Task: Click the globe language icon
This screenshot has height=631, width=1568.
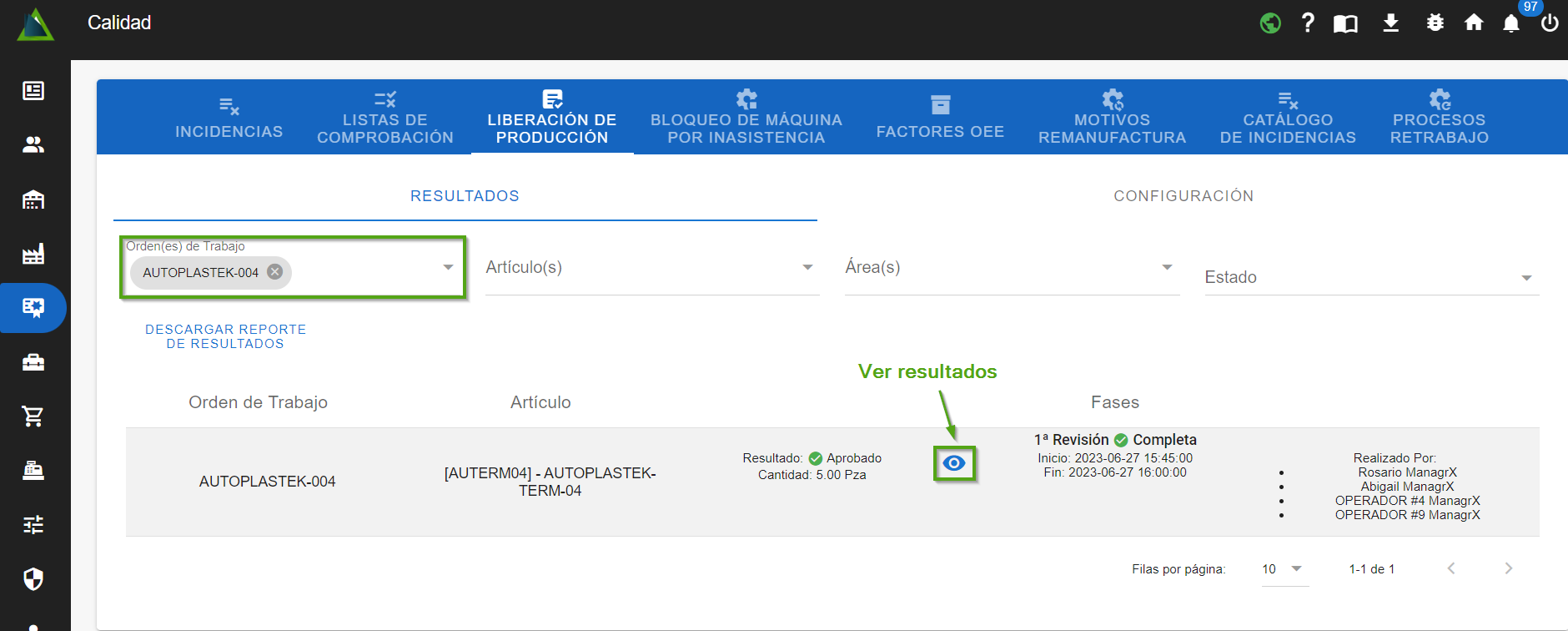Action: 1270,23
